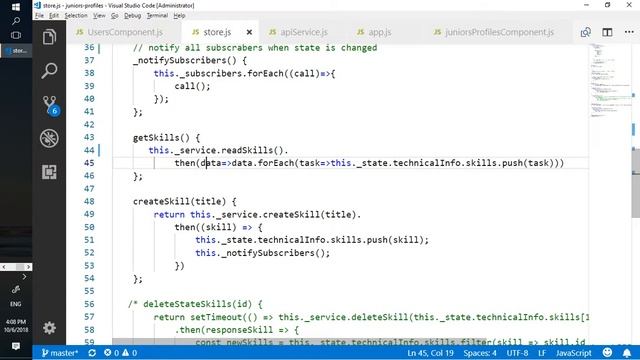Click the VS Code taskbar button
The image size is (640, 360).
click(16, 51)
